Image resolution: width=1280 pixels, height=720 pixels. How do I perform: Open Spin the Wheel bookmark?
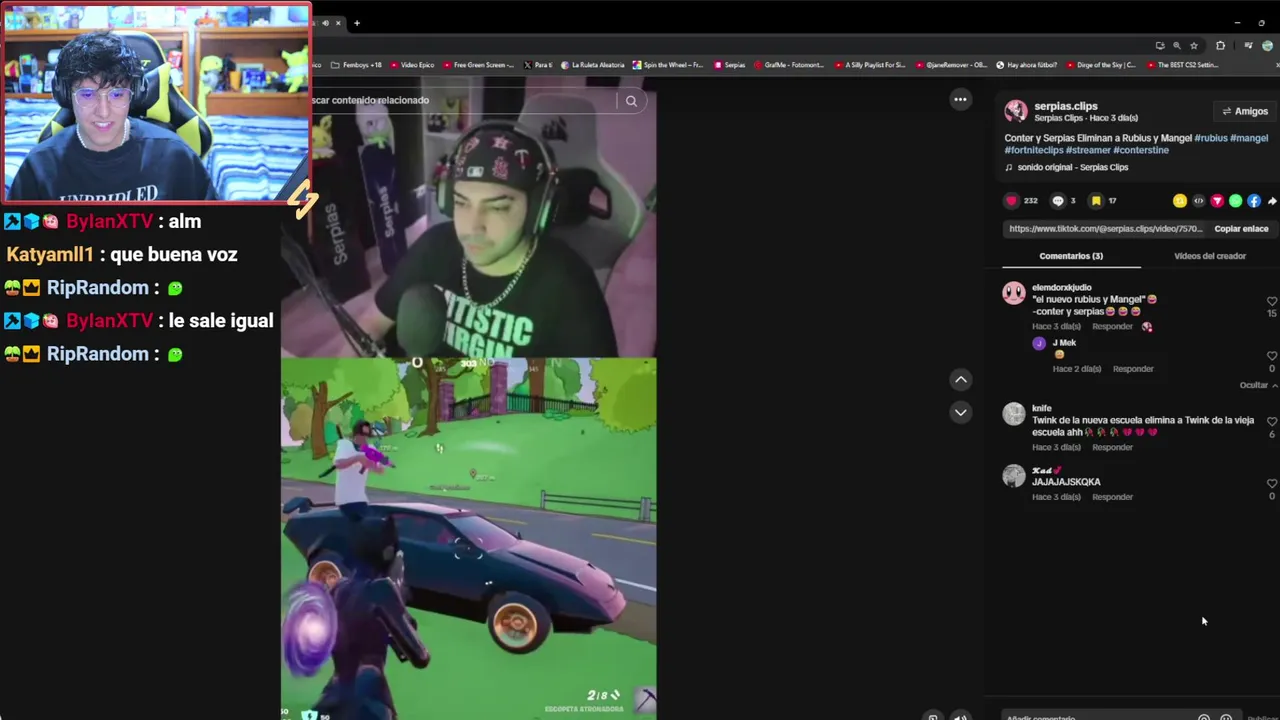click(668, 65)
